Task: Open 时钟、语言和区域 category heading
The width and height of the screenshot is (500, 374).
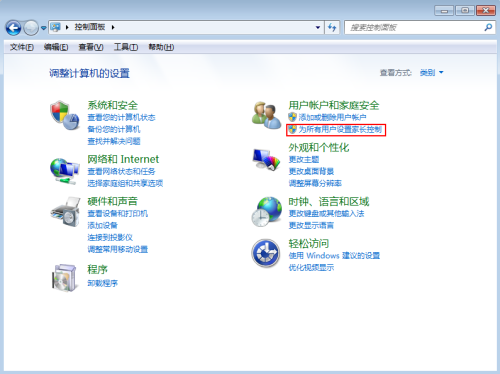Action: tap(329, 201)
